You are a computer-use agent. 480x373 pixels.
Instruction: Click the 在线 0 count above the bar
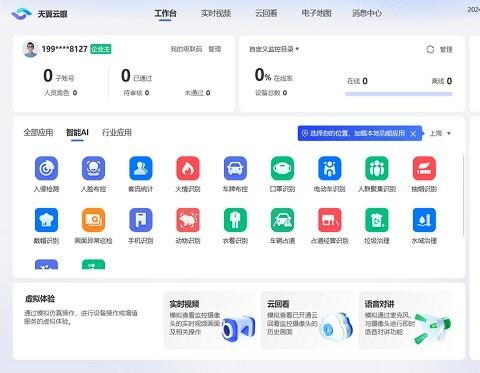(357, 81)
